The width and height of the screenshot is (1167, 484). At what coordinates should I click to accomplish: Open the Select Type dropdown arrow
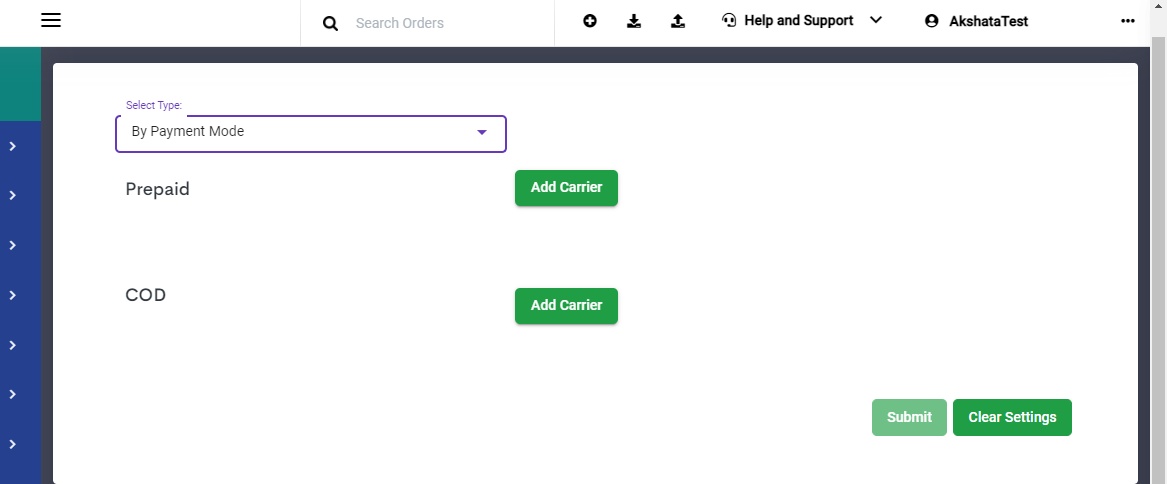482,133
